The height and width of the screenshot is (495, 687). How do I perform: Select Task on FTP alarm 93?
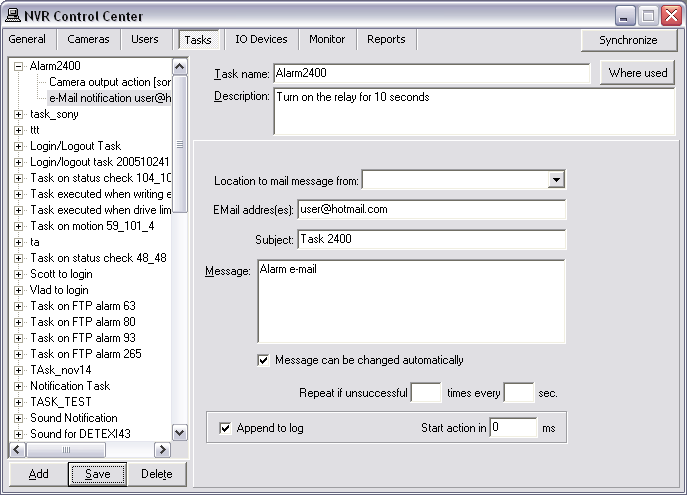(83, 338)
